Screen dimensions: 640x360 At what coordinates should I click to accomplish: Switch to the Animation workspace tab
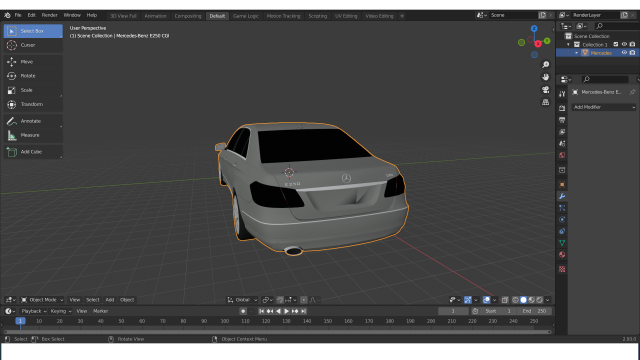156,16
